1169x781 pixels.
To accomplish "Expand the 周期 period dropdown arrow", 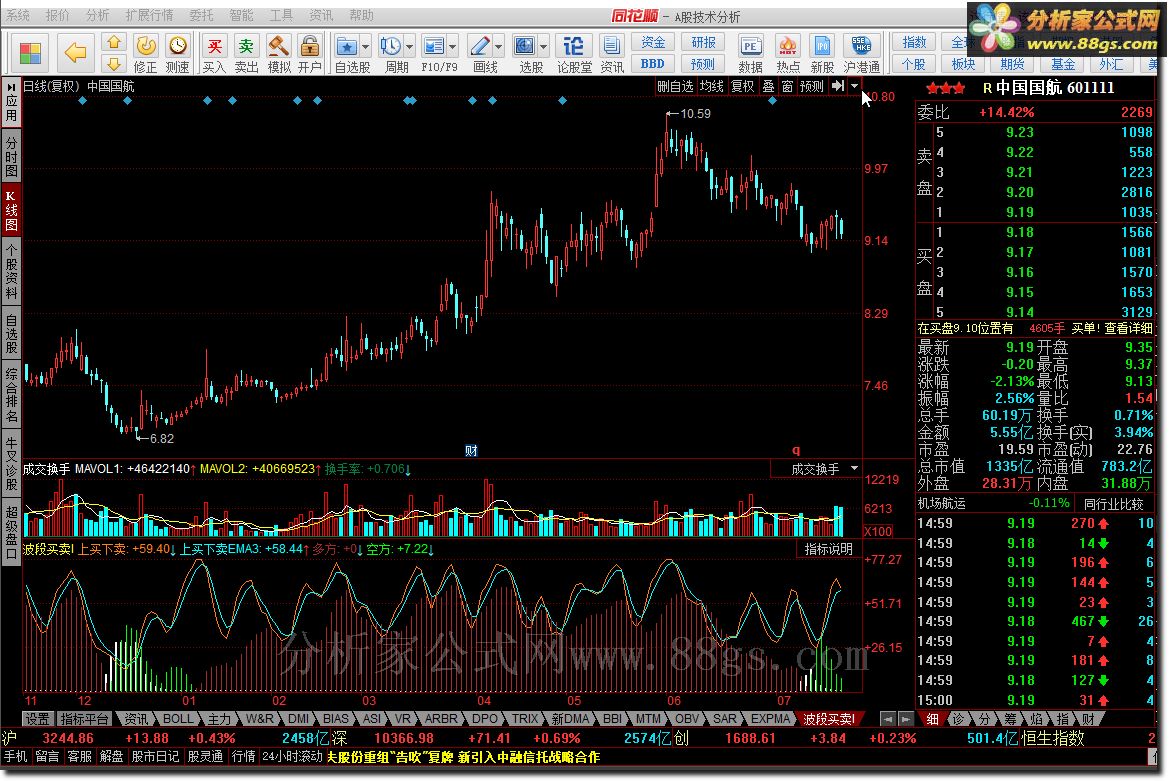I will click(x=410, y=47).
